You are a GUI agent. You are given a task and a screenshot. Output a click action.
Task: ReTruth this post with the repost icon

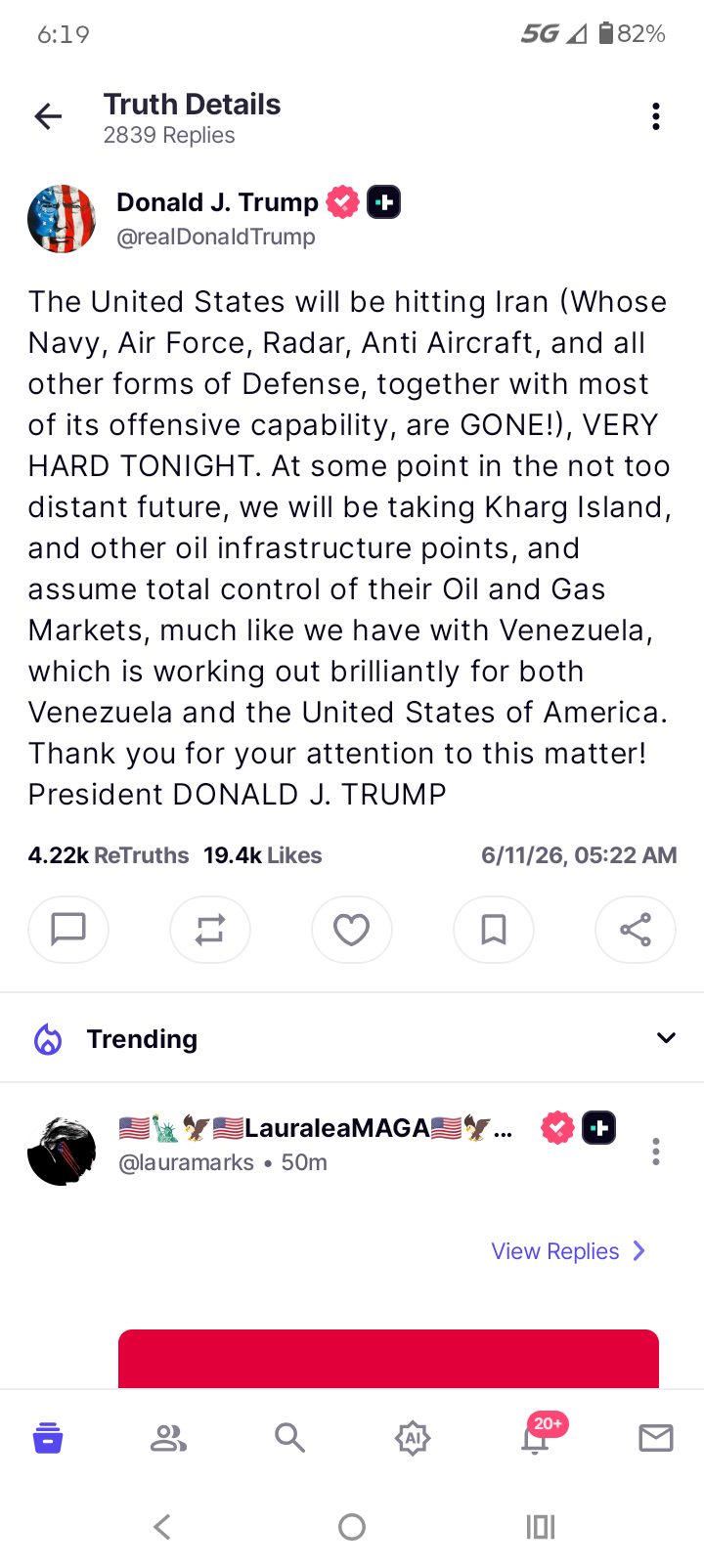point(210,930)
